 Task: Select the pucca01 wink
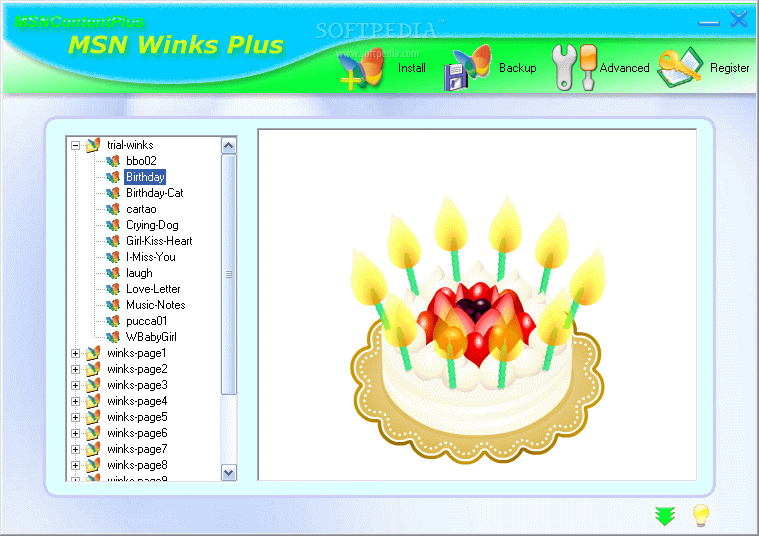tap(146, 321)
